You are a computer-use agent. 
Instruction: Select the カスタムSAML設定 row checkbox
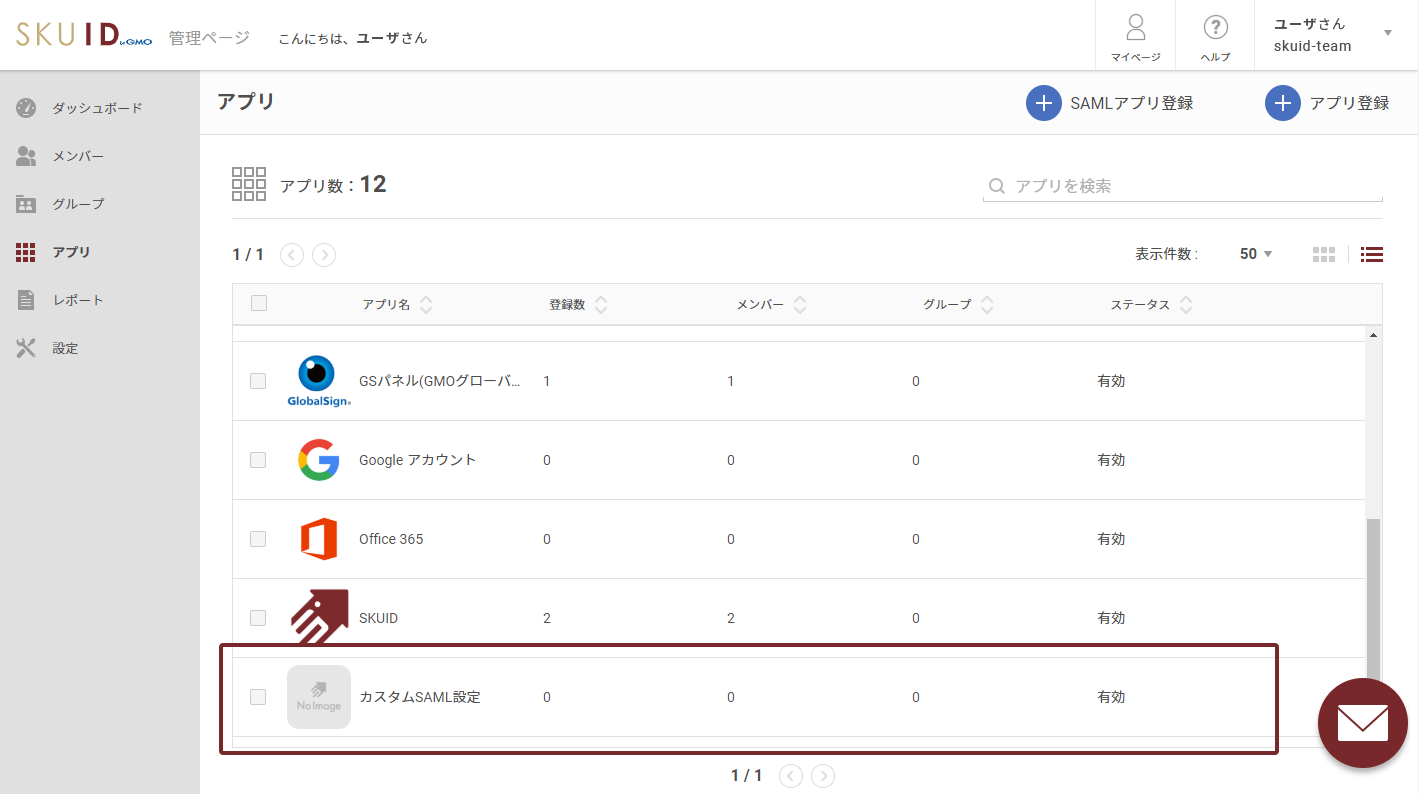click(x=258, y=697)
